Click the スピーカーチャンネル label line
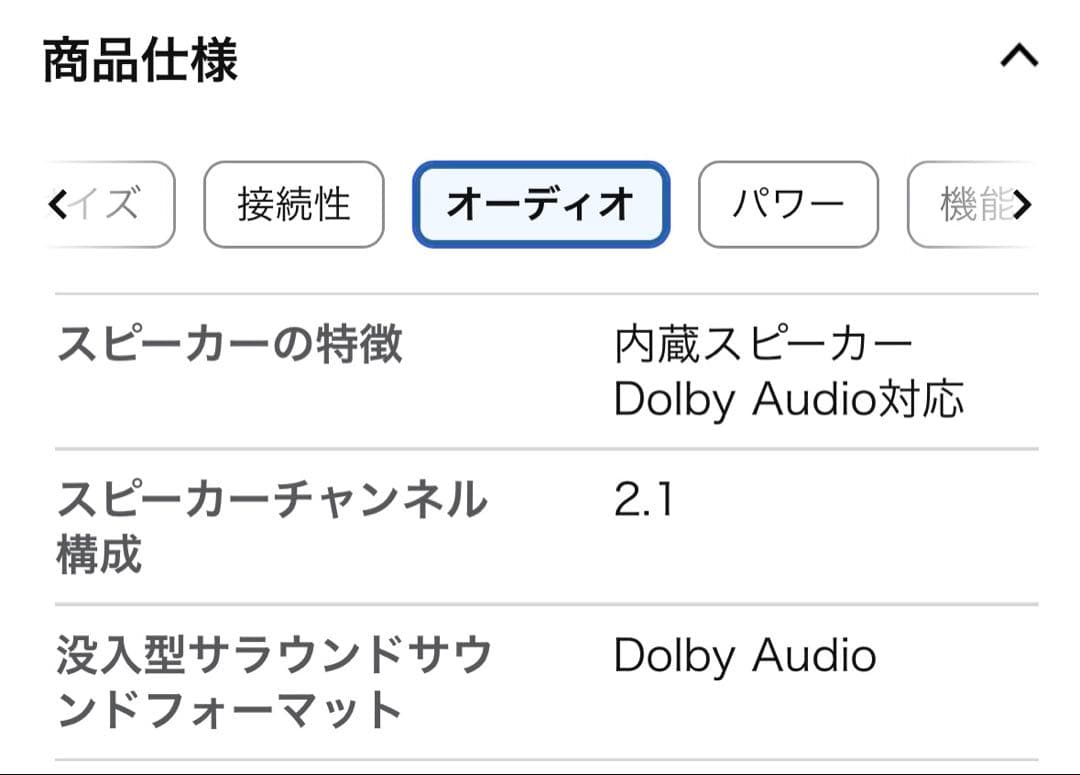Image resolution: width=1080 pixels, height=775 pixels. (272, 500)
